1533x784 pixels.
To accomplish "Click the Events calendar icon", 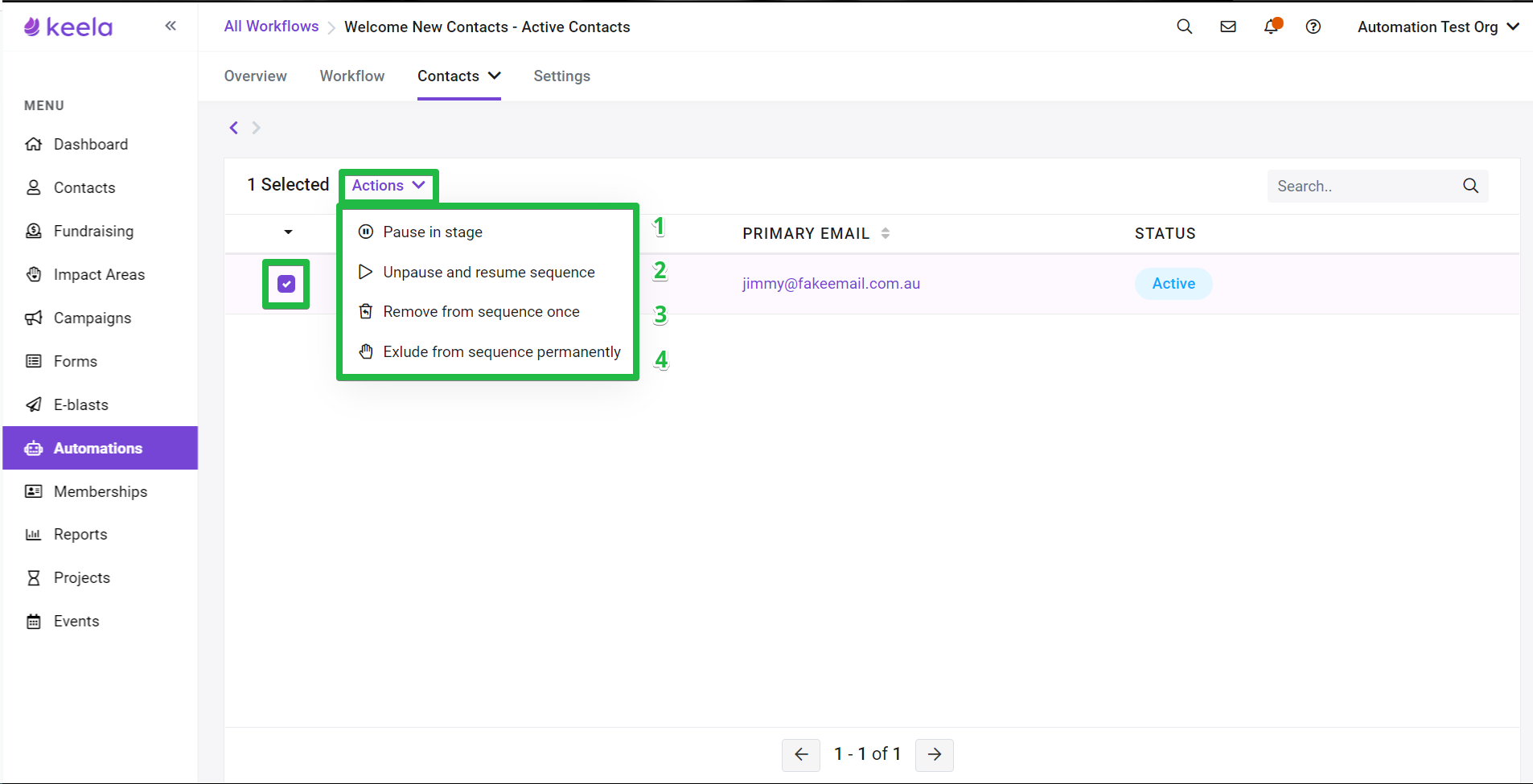I will pos(34,621).
